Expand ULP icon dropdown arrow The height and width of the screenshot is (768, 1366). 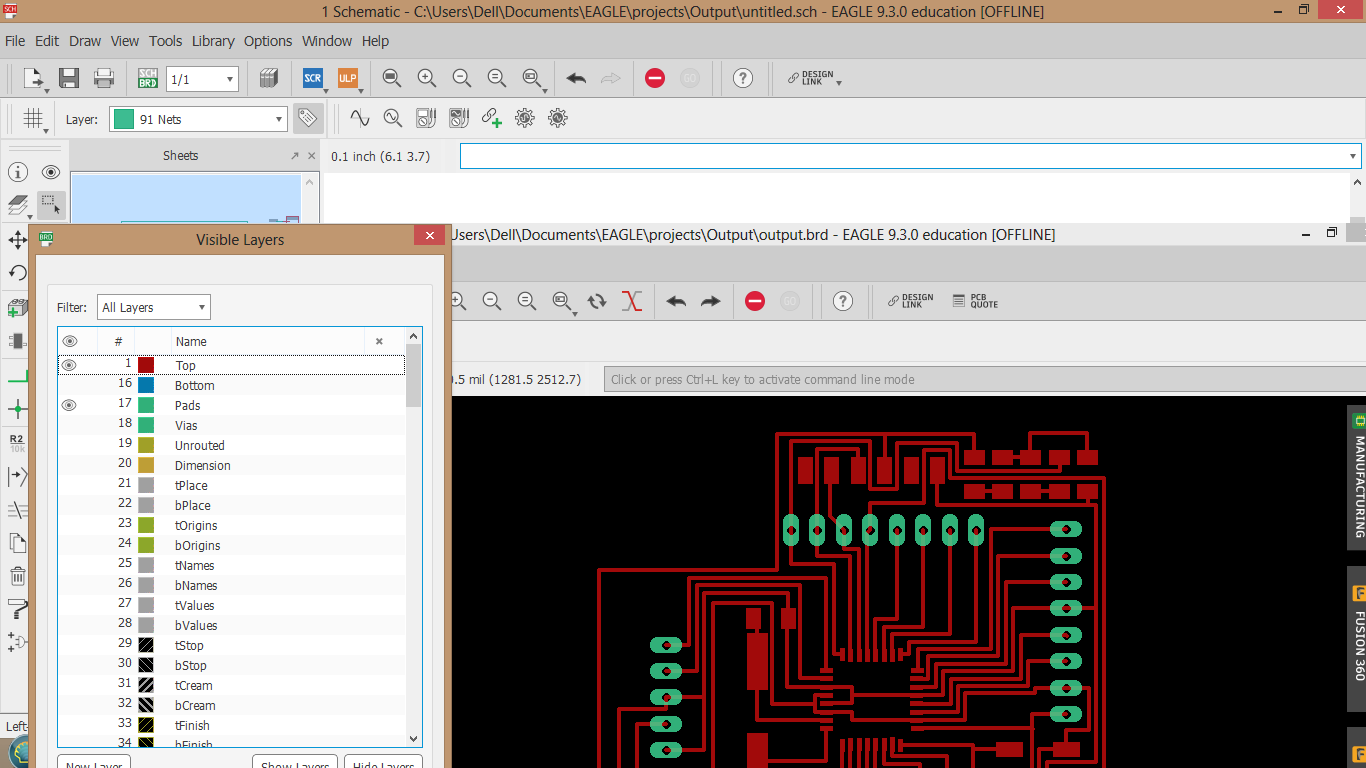[x=360, y=90]
